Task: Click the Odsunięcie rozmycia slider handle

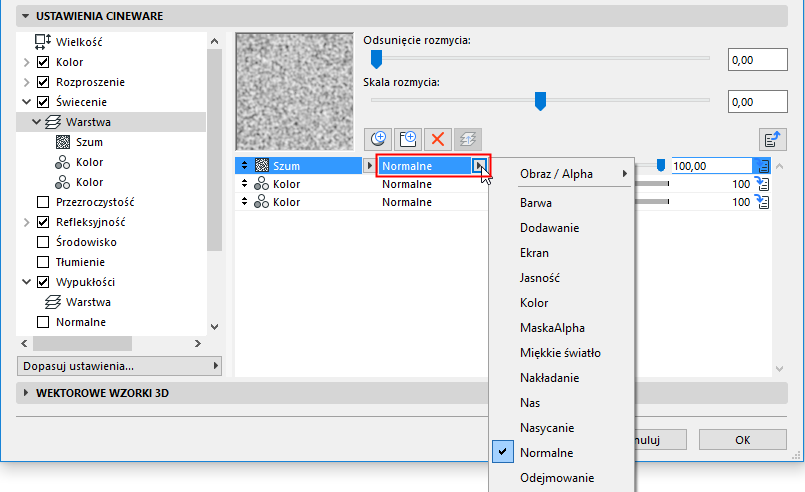Action: coord(376,59)
